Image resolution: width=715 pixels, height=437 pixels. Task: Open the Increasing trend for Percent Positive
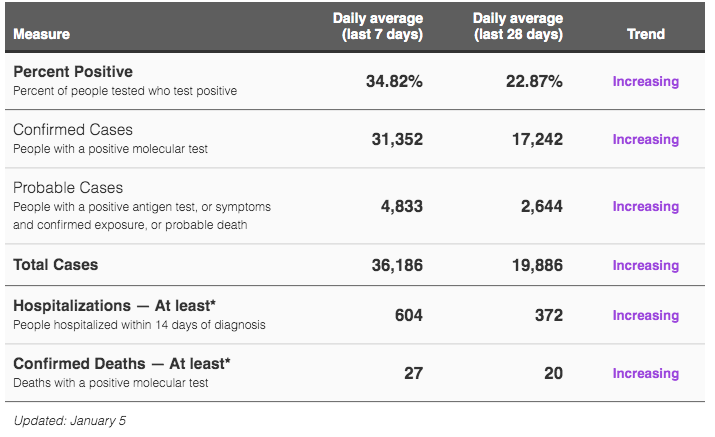645,82
